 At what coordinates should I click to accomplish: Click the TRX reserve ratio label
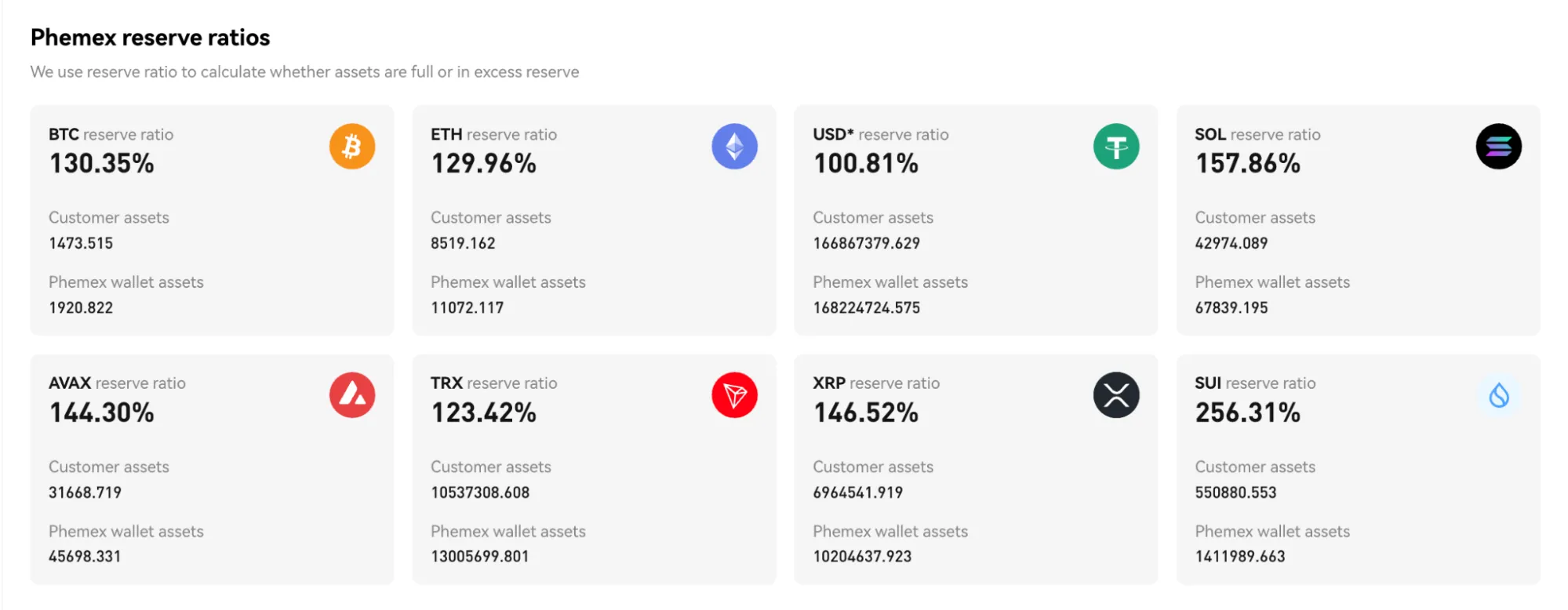[x=493, y=383]
